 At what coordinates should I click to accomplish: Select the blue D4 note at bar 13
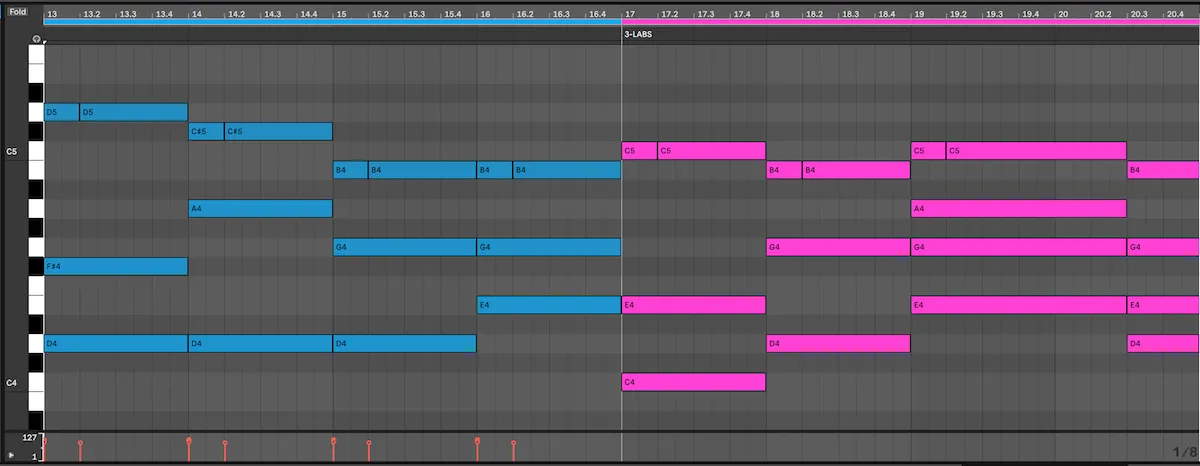pyautogui.click(x=116, y=343)
